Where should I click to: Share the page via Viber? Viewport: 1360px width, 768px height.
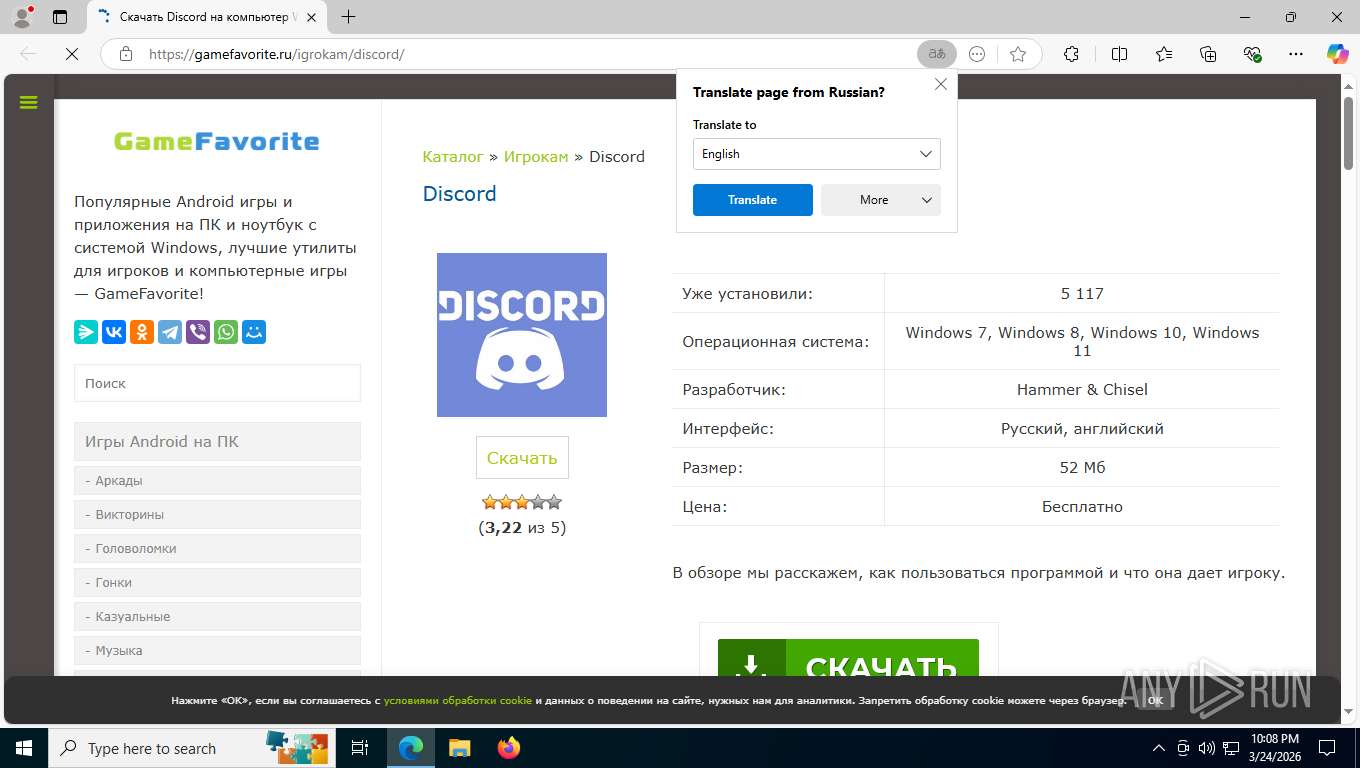pyautogui.click(x=198, y=332)
